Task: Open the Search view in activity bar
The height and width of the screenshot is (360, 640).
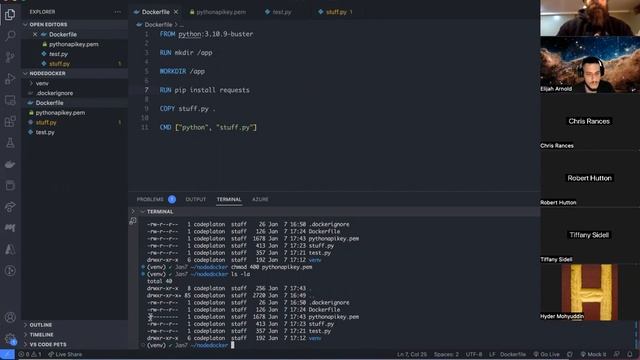Action: click(x=10, y=36)
